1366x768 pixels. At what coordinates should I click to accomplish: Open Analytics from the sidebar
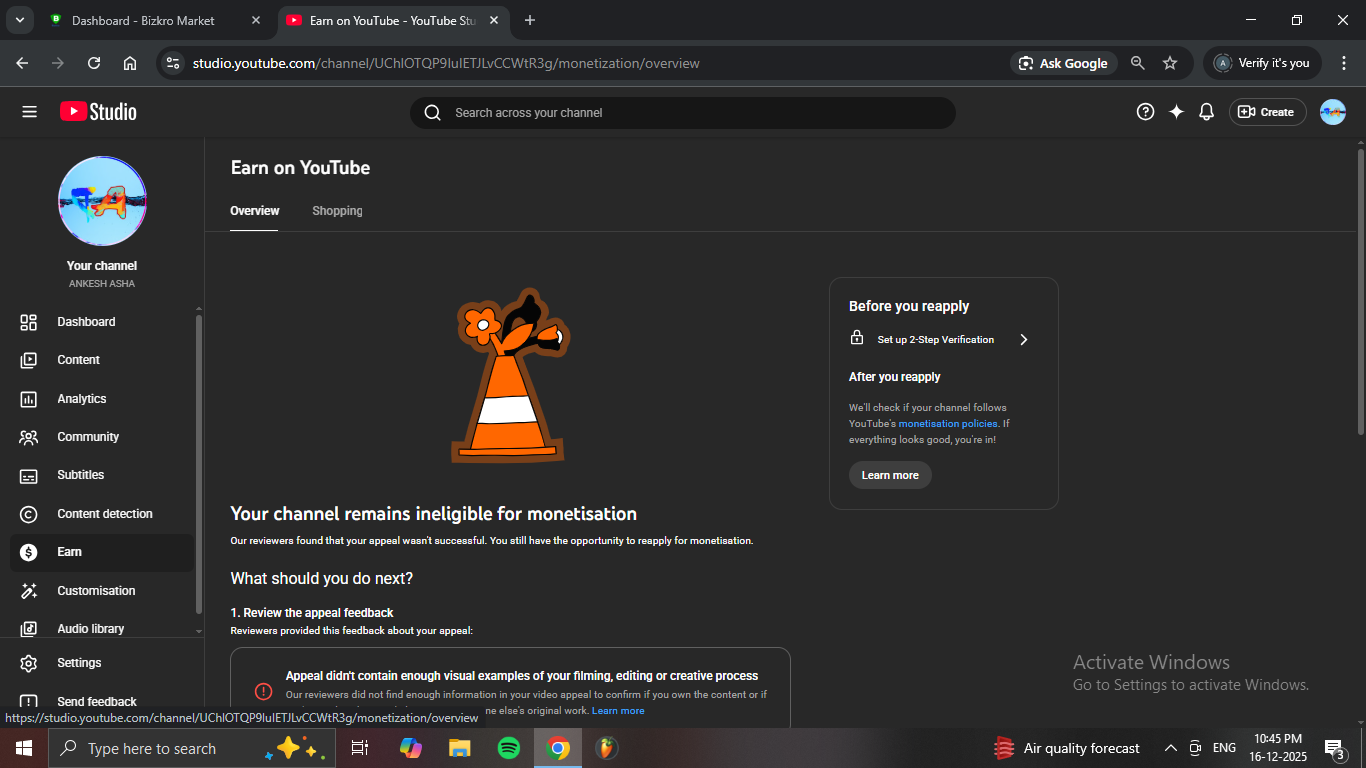click(82, 399)
